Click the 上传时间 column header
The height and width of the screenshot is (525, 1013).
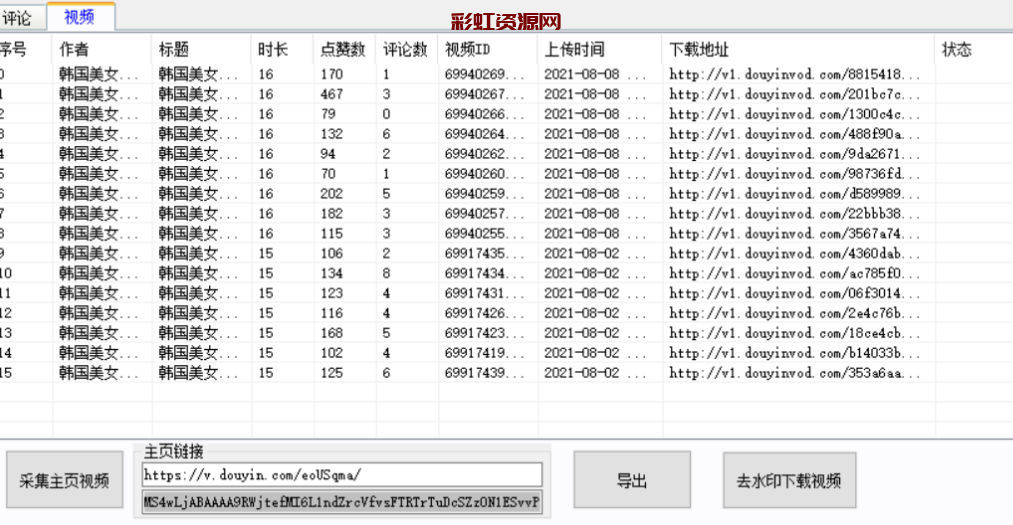click(x=575, y=49)
